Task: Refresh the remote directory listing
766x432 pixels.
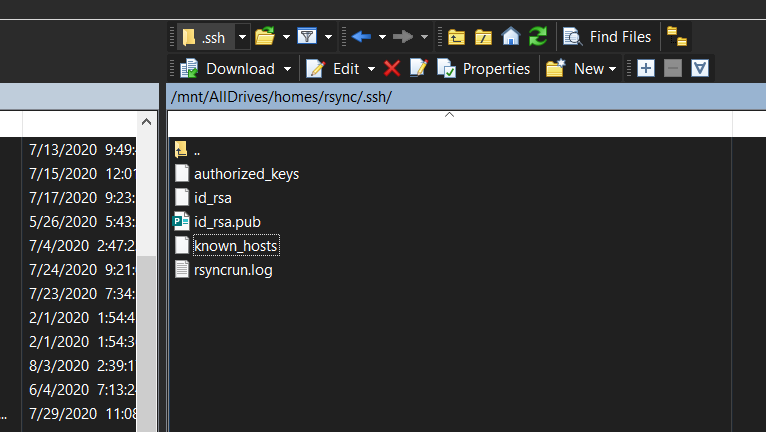Action: click(x=538, y=37)
